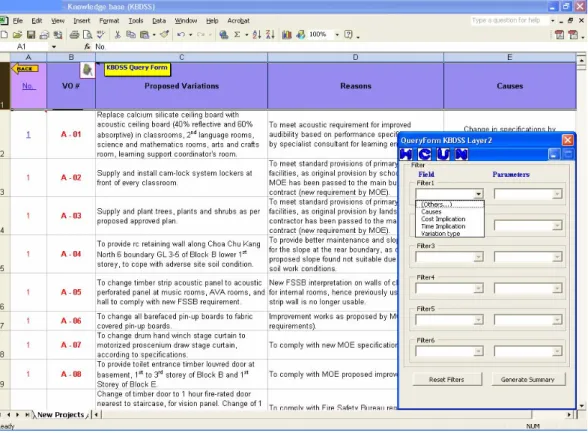Open the File menu
The height and width of the screenshot is (433, 588).
click(x=18, y=21)
